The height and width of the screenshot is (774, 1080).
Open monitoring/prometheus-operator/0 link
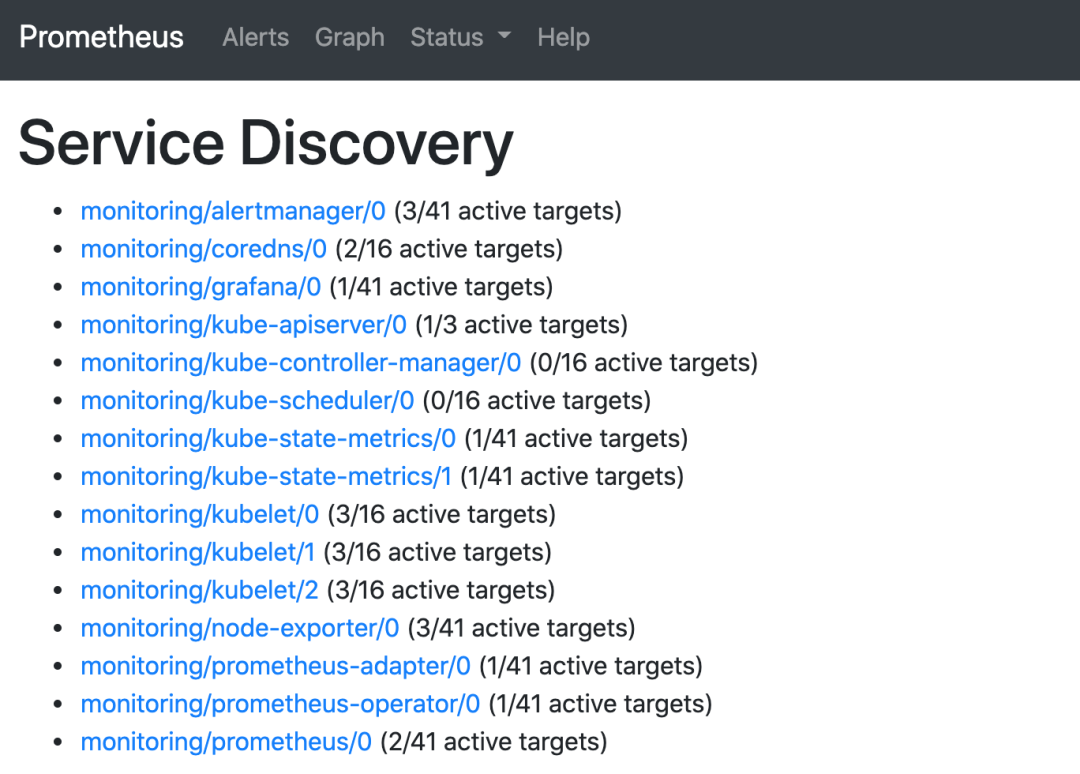pyautogui.click(x=280, y=704)
